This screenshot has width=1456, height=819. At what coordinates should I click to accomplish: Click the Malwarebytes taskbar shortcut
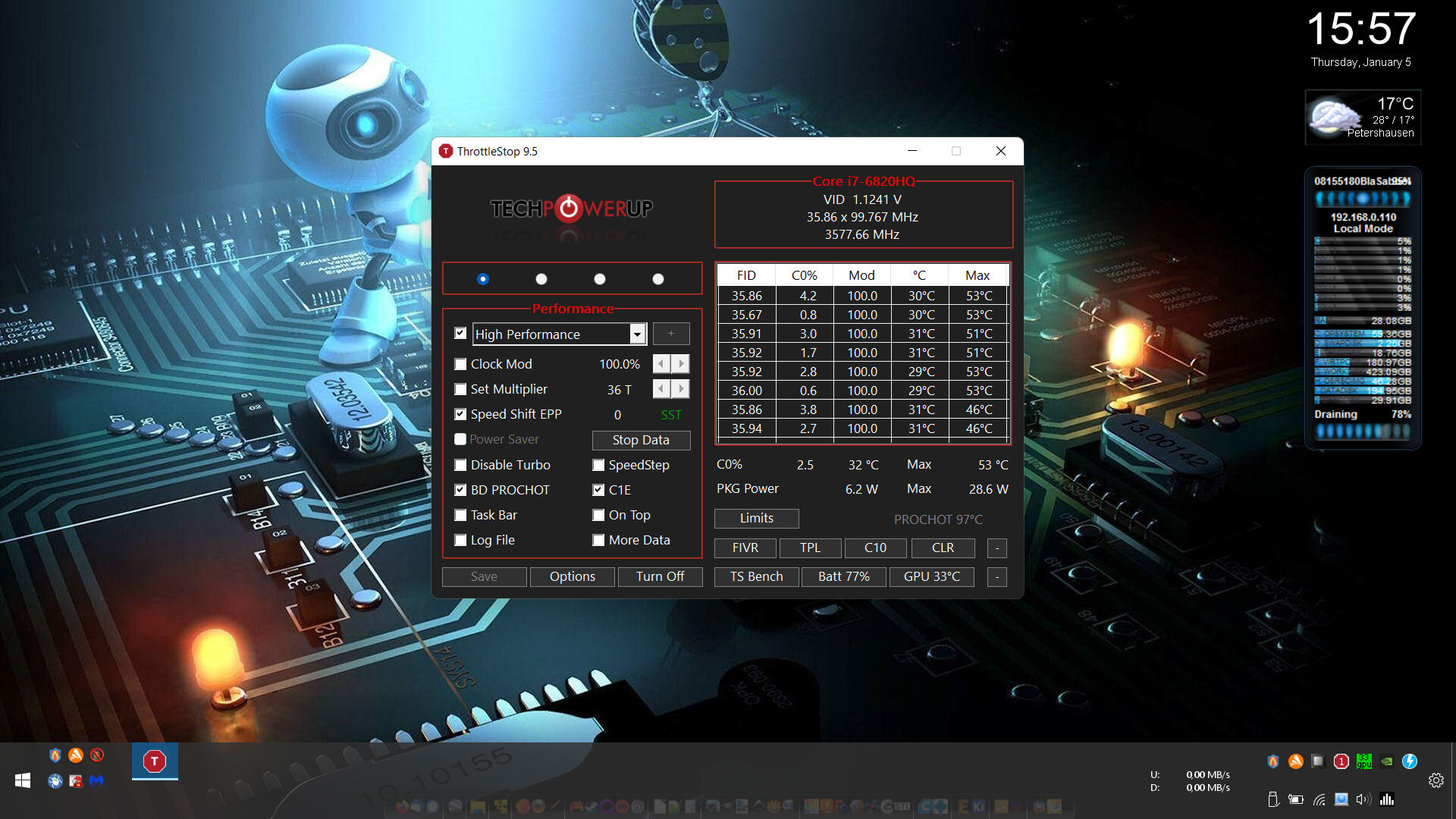96,780
